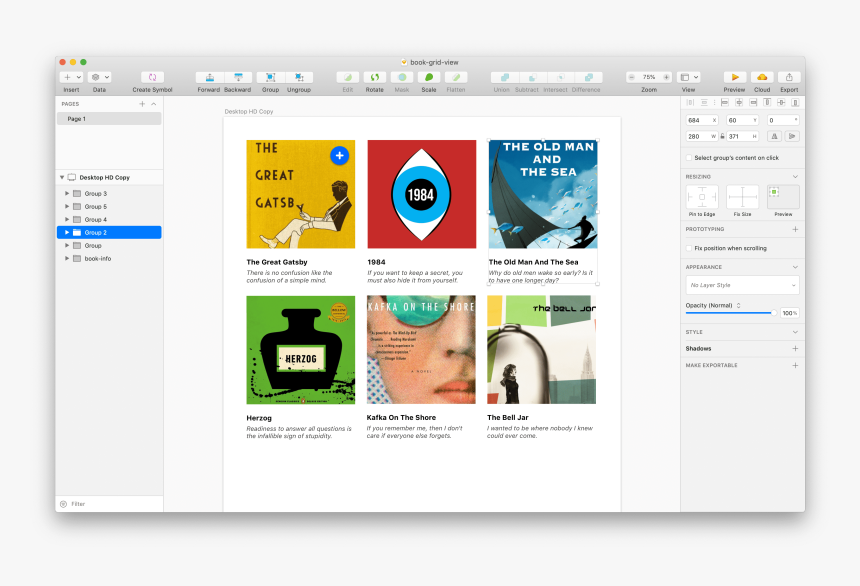Select the Scale tool icon

[429, 77]
